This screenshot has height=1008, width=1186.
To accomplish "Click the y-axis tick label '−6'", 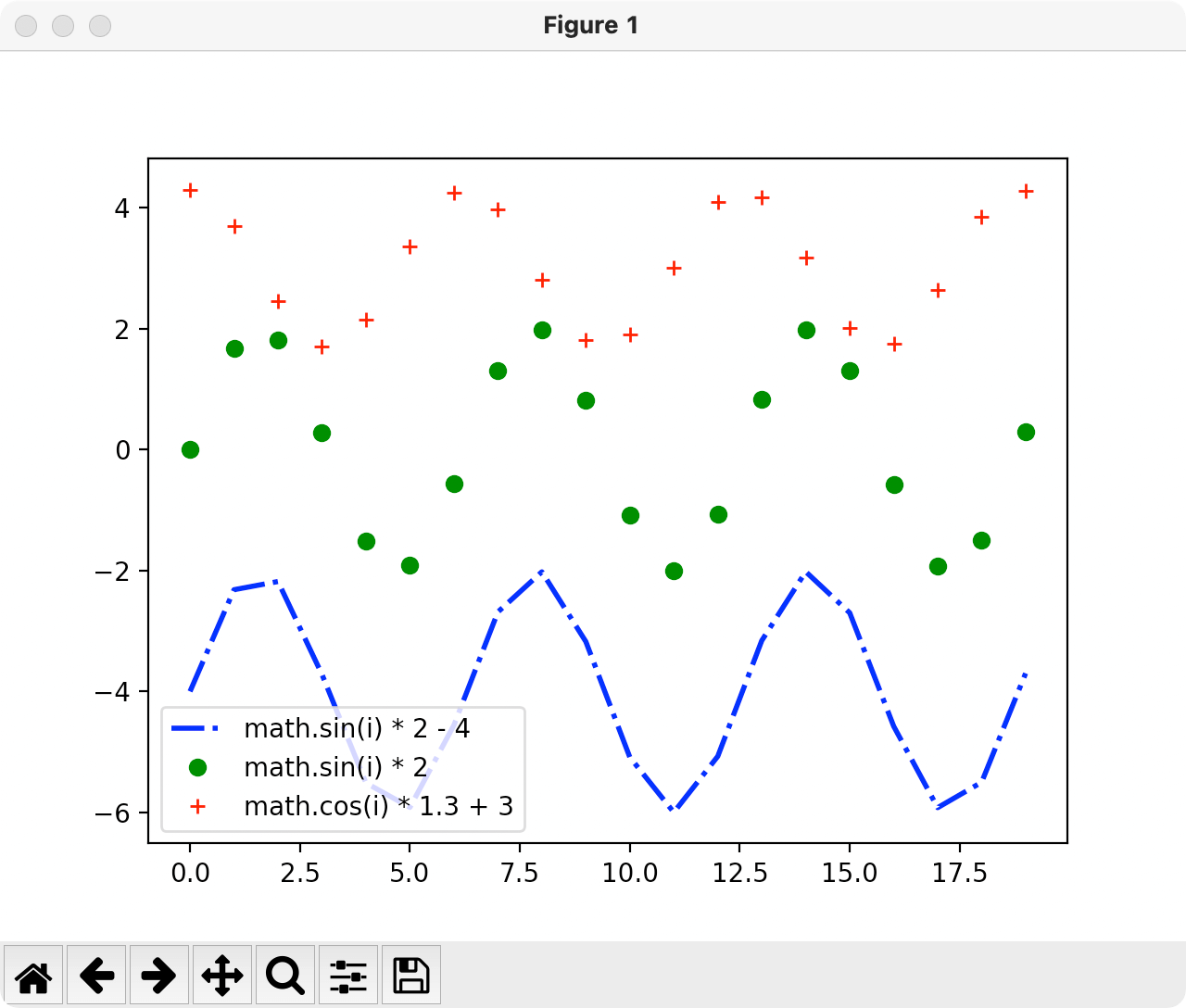I will (x=114, y=813).
